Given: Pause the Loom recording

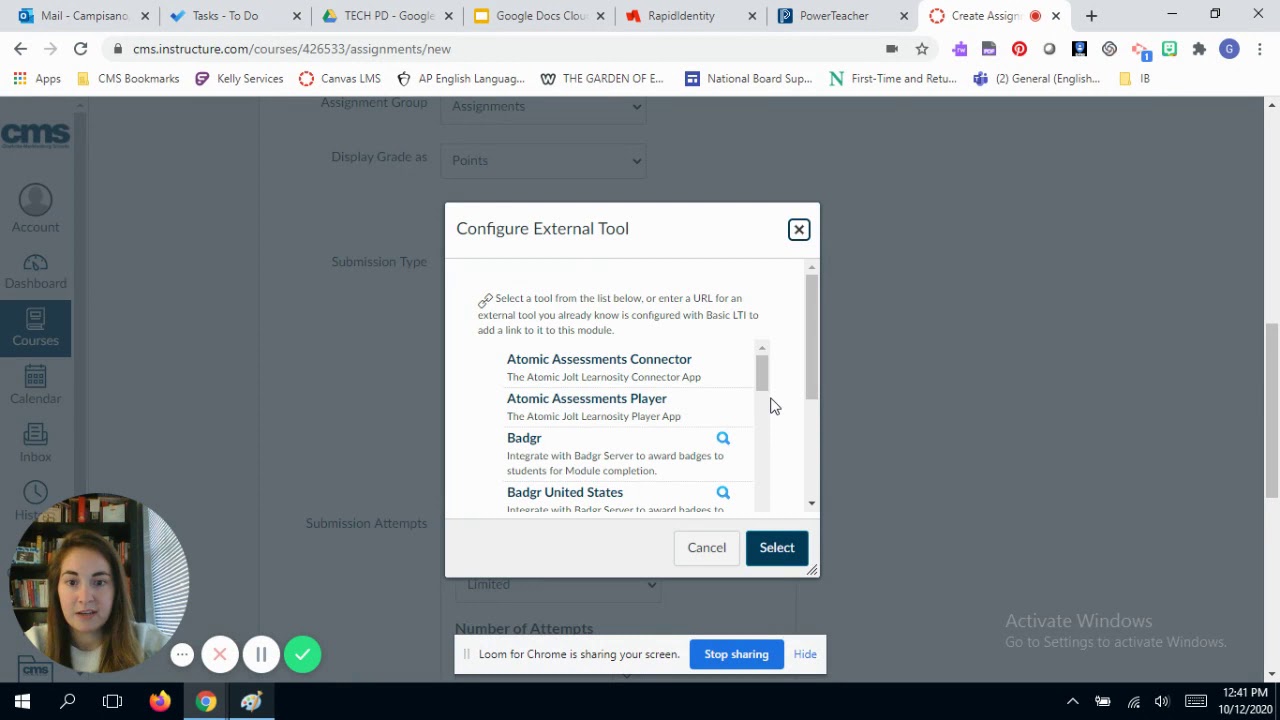Looking at the screenshot, I should pyautogui.click(x=261, y=655).
